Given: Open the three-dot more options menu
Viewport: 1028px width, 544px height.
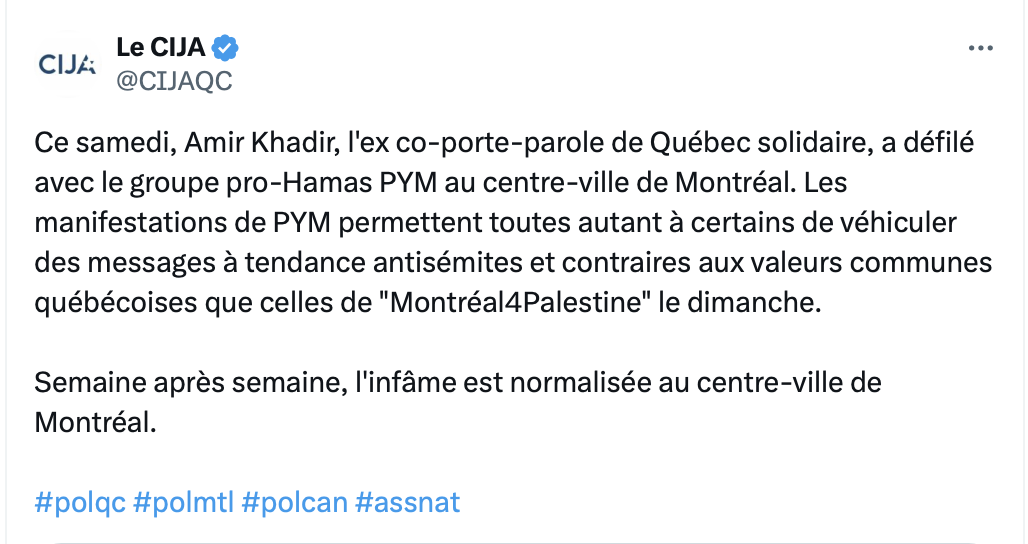Looking at the screenshot, I should pyautogui.click(x=980, y=48).
